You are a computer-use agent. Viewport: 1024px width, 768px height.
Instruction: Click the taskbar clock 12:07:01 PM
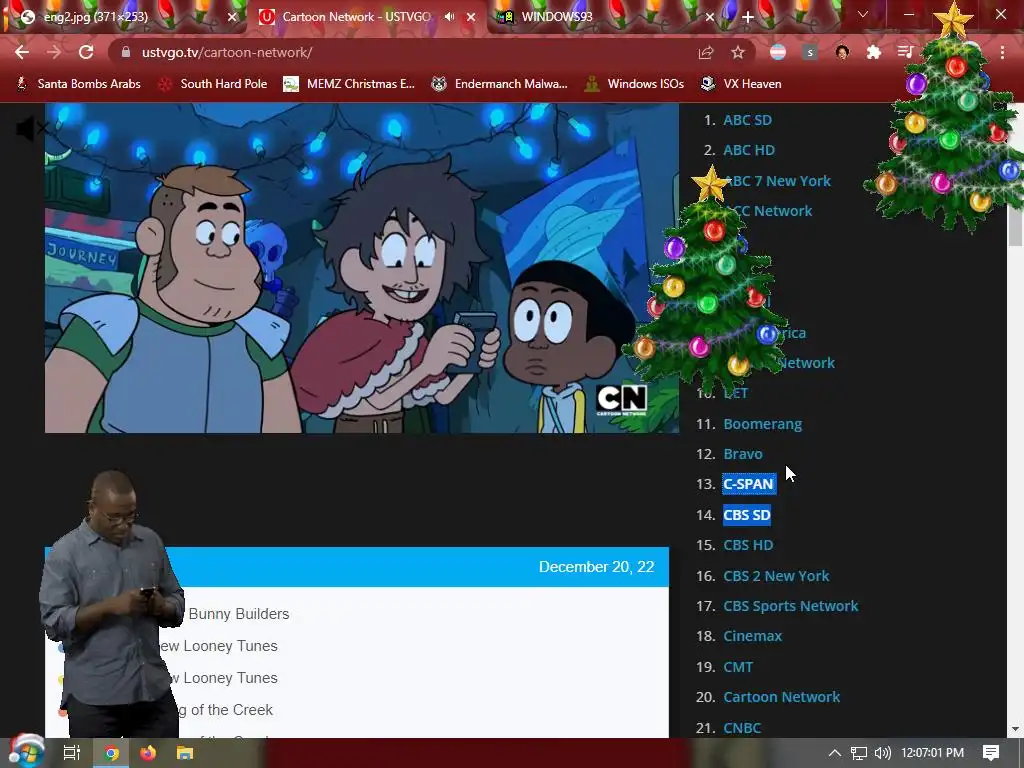point(933,753)
